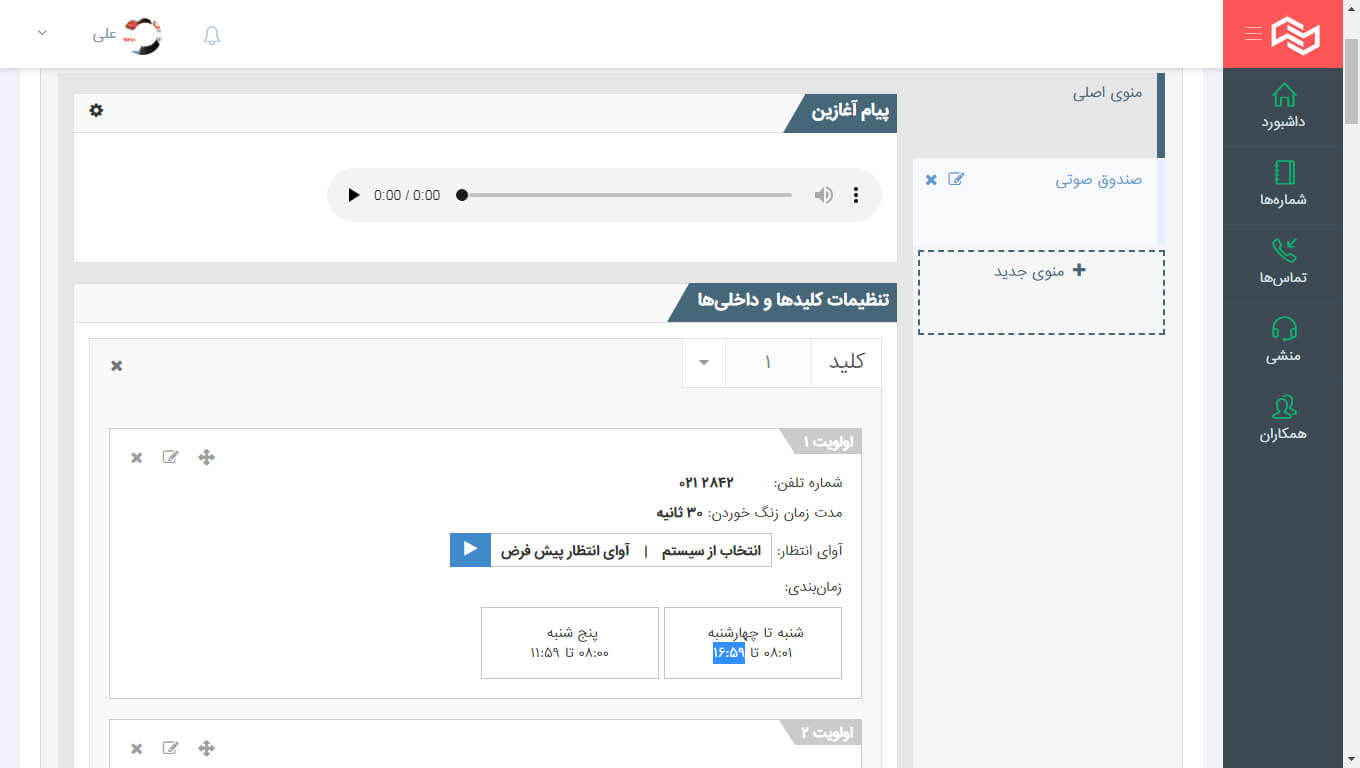Click the move handle of اولویت ۱

click(x=206, y=457)
